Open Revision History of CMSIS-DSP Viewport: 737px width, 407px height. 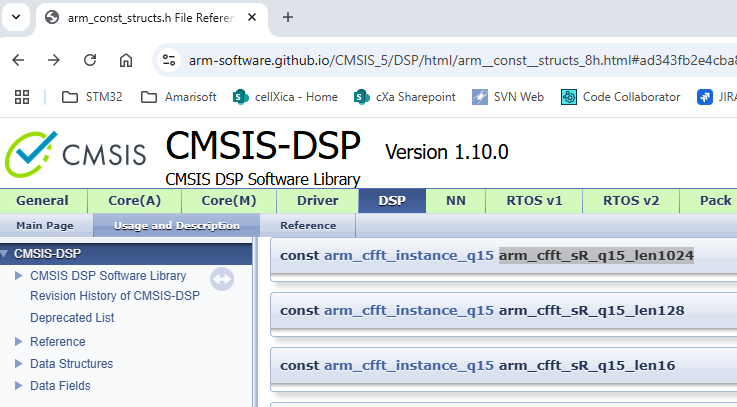tap(115, 296)
